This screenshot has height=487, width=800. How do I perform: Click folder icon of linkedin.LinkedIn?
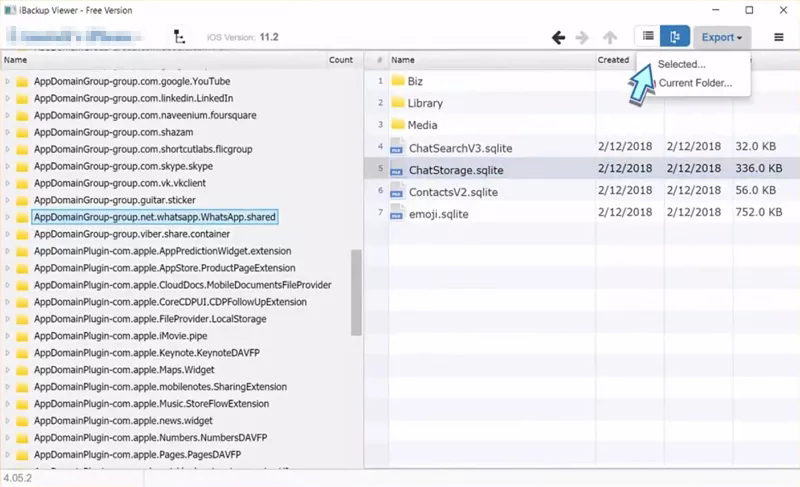coord(22,98)
